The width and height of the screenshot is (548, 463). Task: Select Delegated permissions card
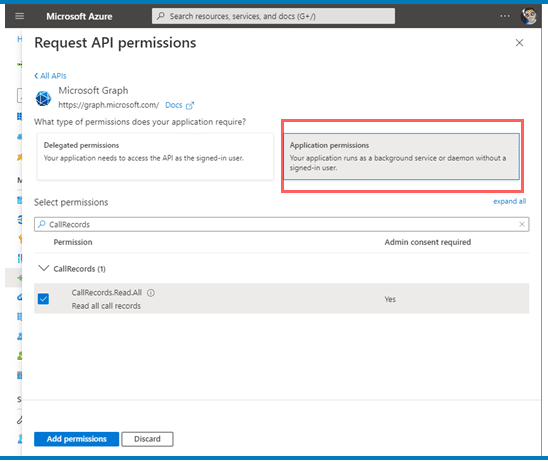pyautogui.click(x=155, y=157)
